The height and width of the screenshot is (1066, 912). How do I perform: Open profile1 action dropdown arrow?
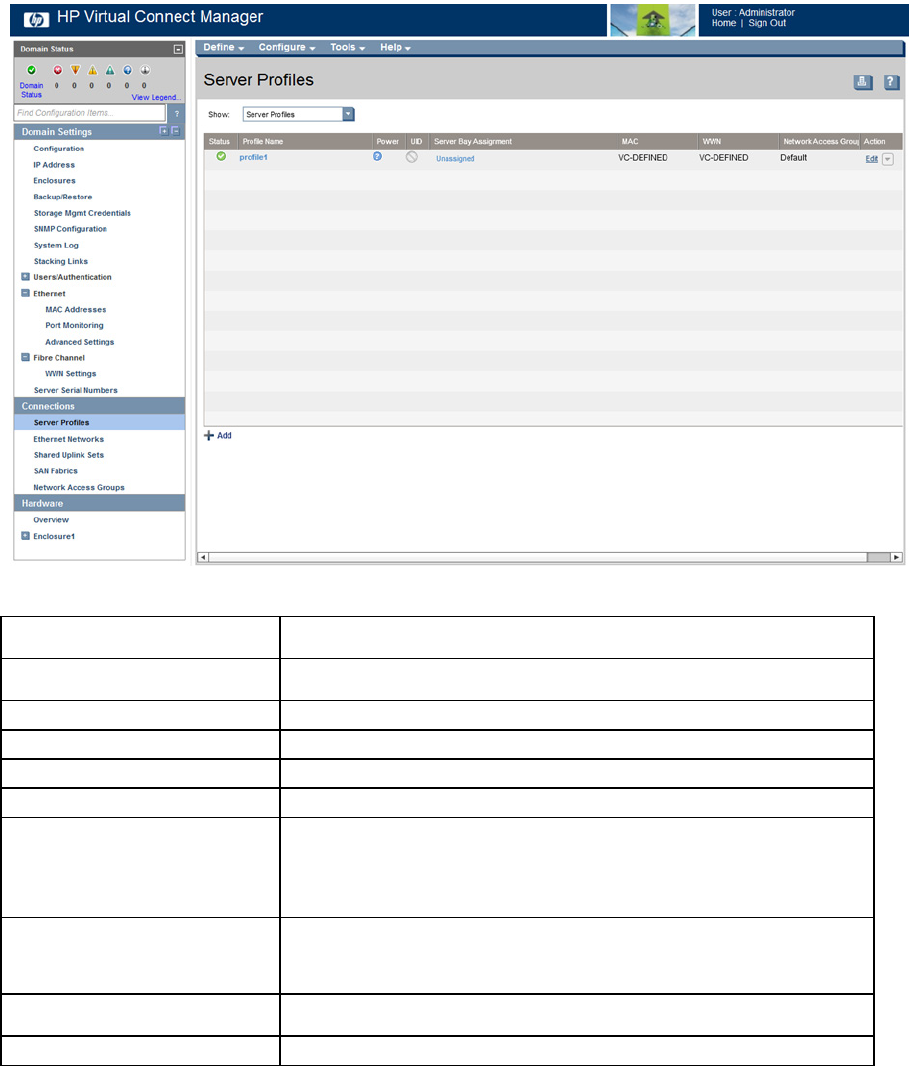pos(888,159)
